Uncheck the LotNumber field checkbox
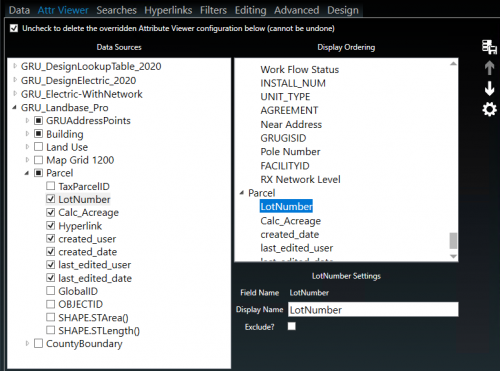Screen dimensions: 500x371 coord(51,199)
